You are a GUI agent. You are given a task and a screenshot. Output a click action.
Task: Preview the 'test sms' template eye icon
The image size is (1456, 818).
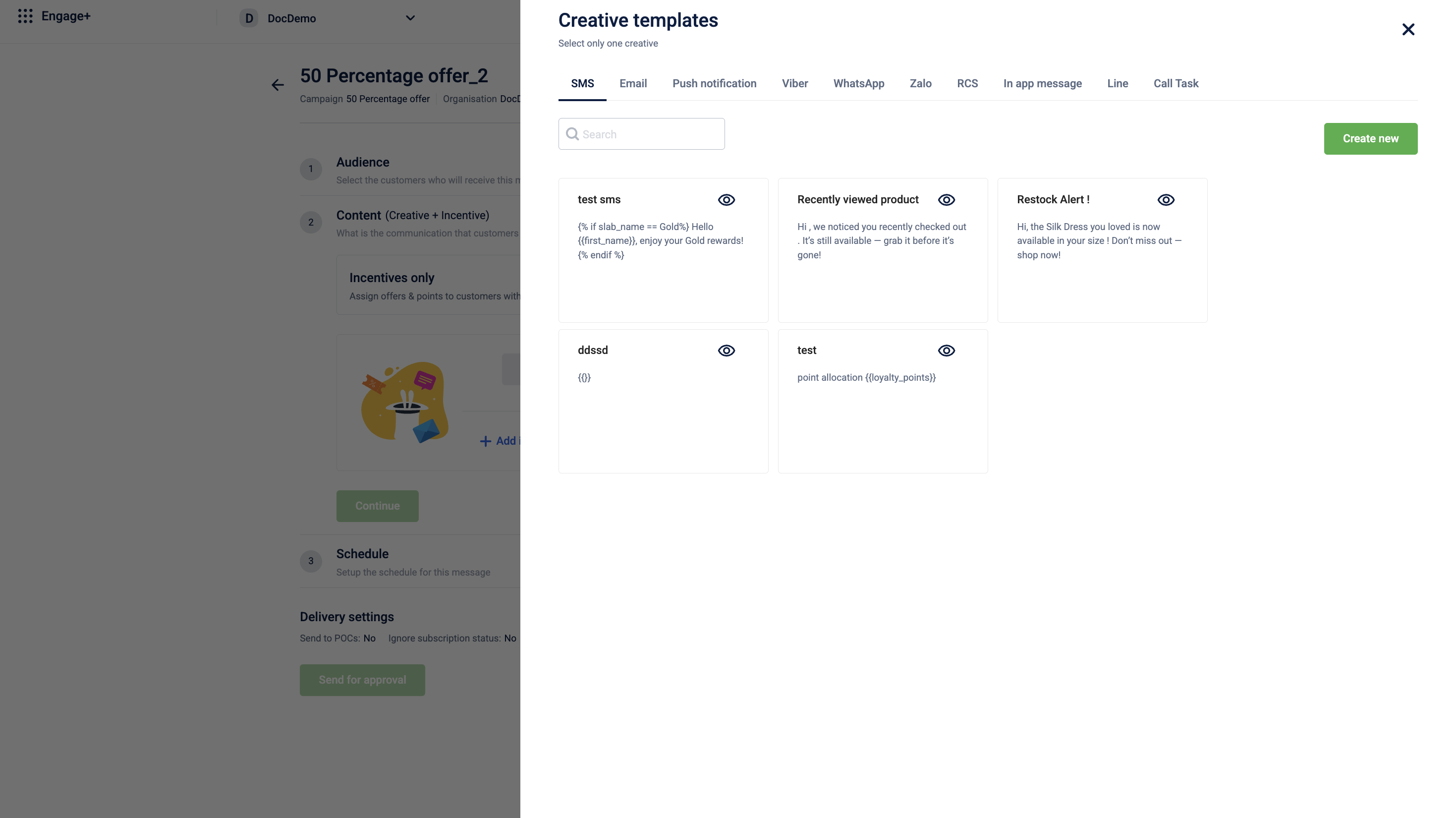727,200
